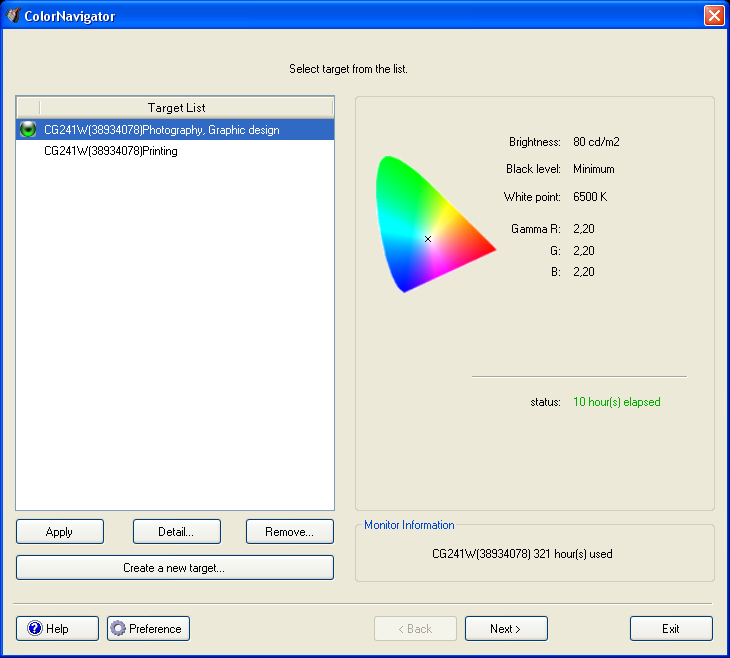The height and width of the screenshot is (658, 730).
Task: Click the ColorNavigator title bar app icon
Action: coord(13,15)
